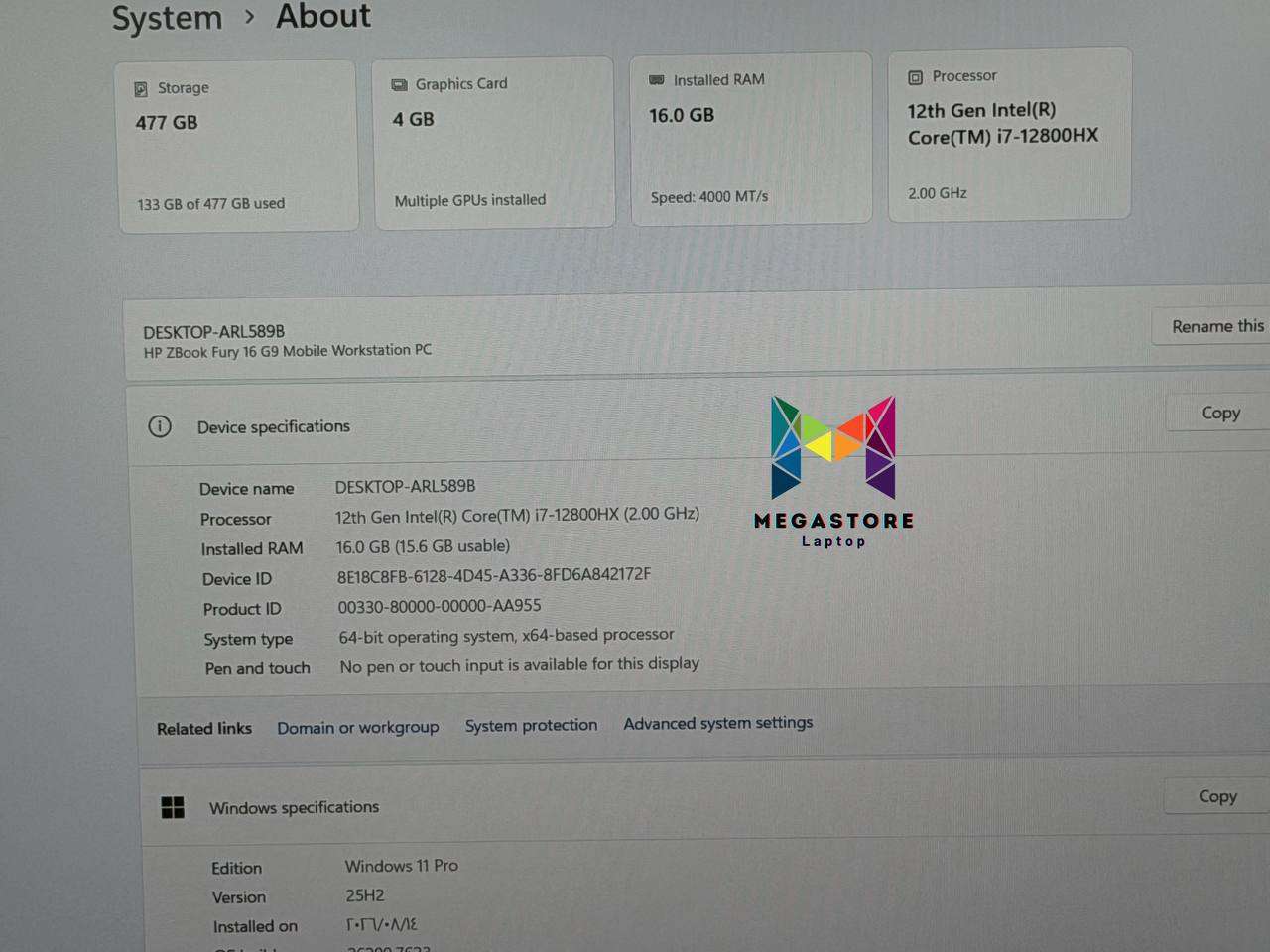Select the Version value '25H2'
Viewport: 1270px width, 952px height.
click(364, 895)
